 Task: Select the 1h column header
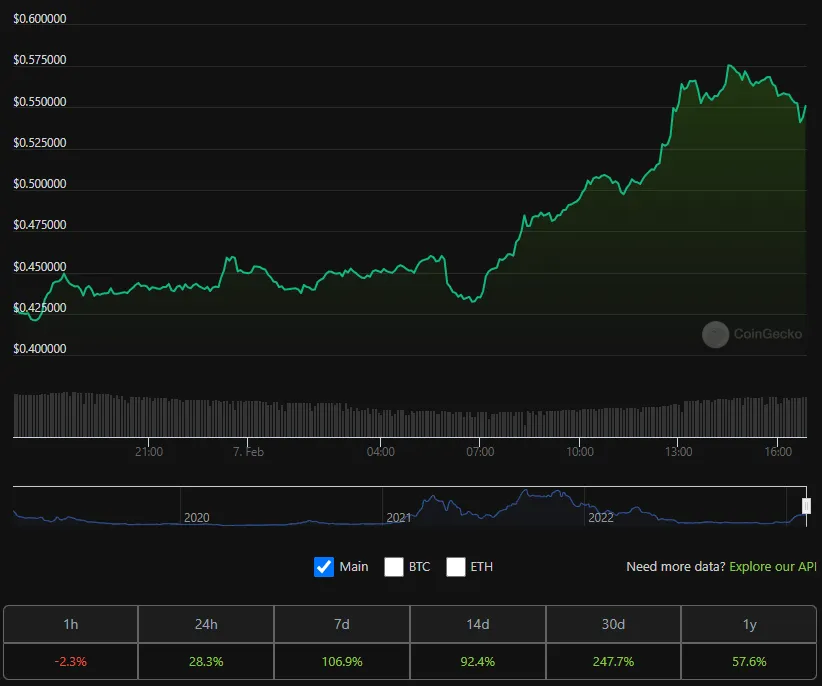pyautogui.click(x=71, y=624)
